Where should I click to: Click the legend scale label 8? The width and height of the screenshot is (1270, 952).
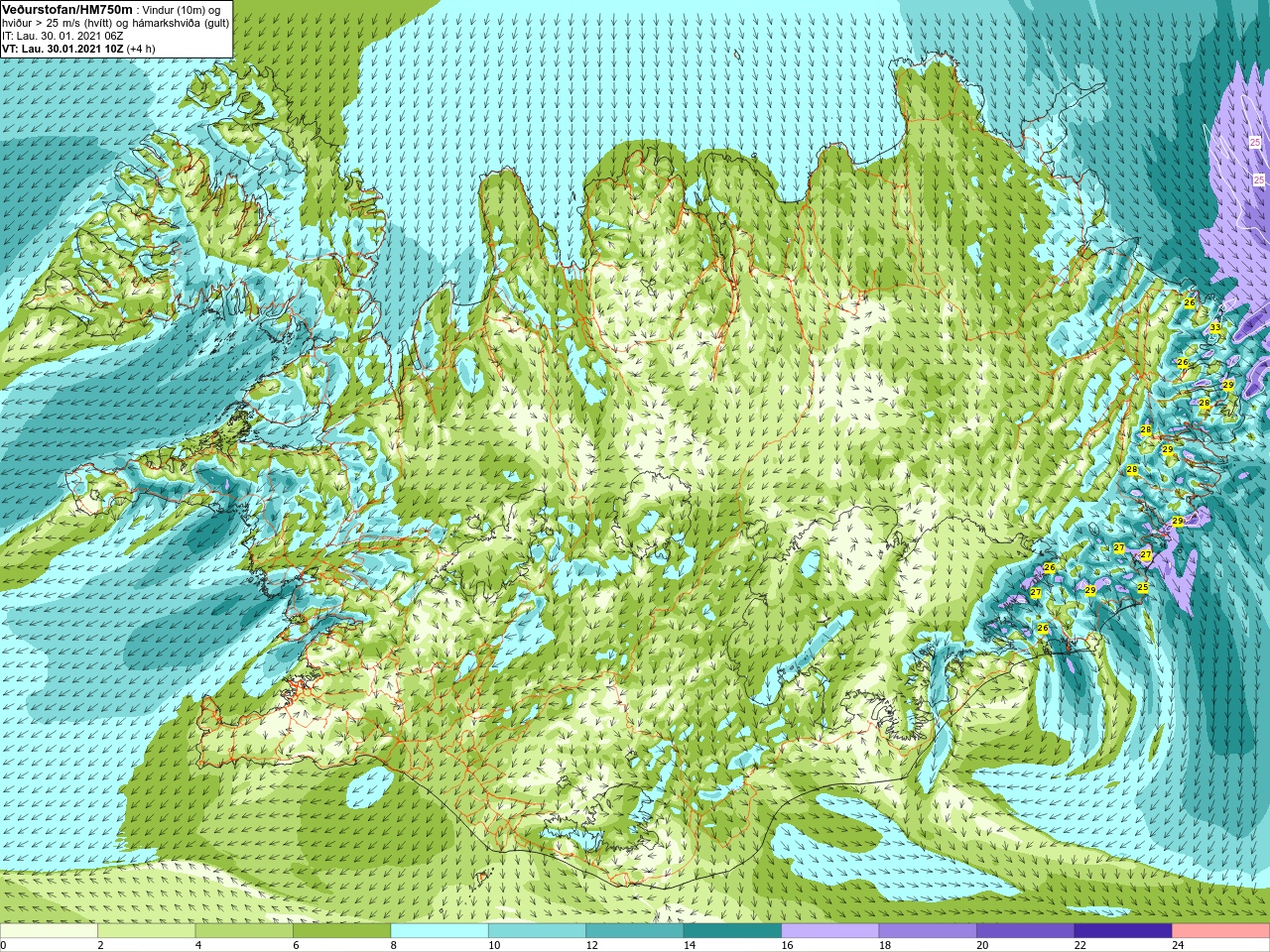point(394,946)
